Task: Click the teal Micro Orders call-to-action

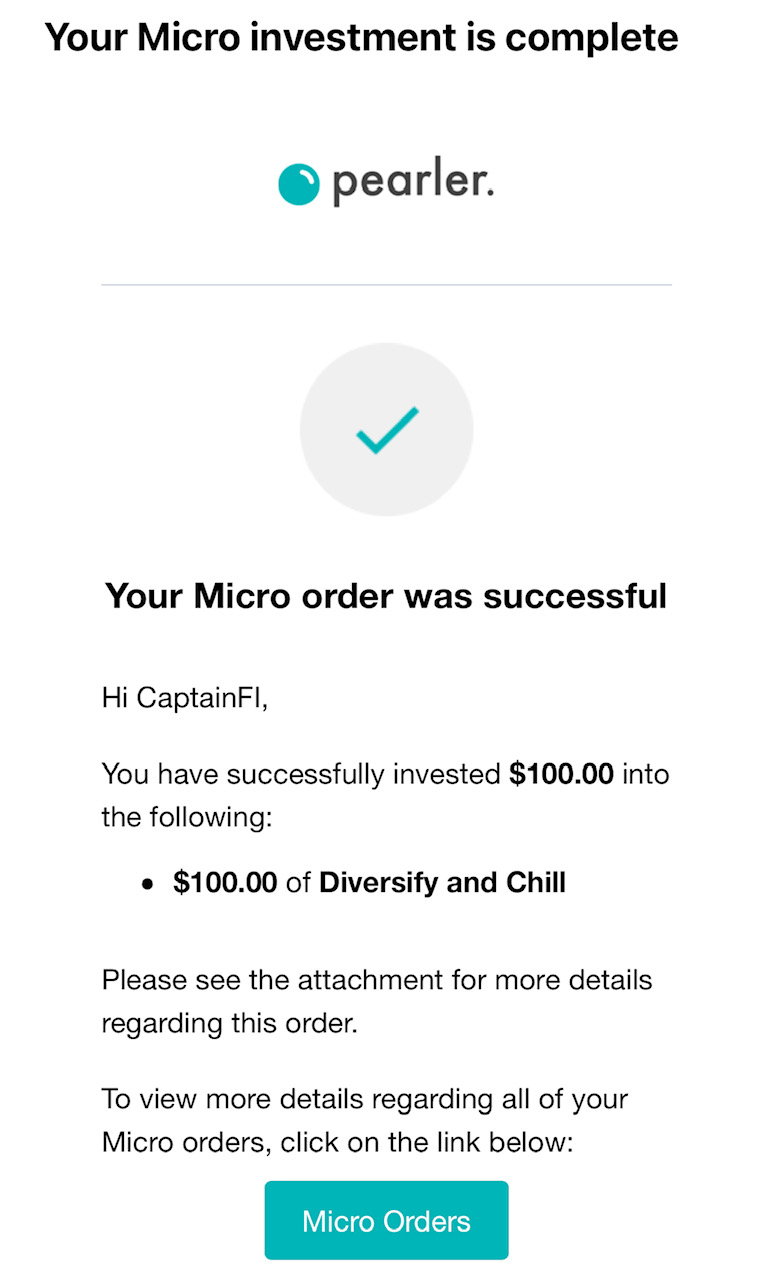Action: [x=386, y=1220]
